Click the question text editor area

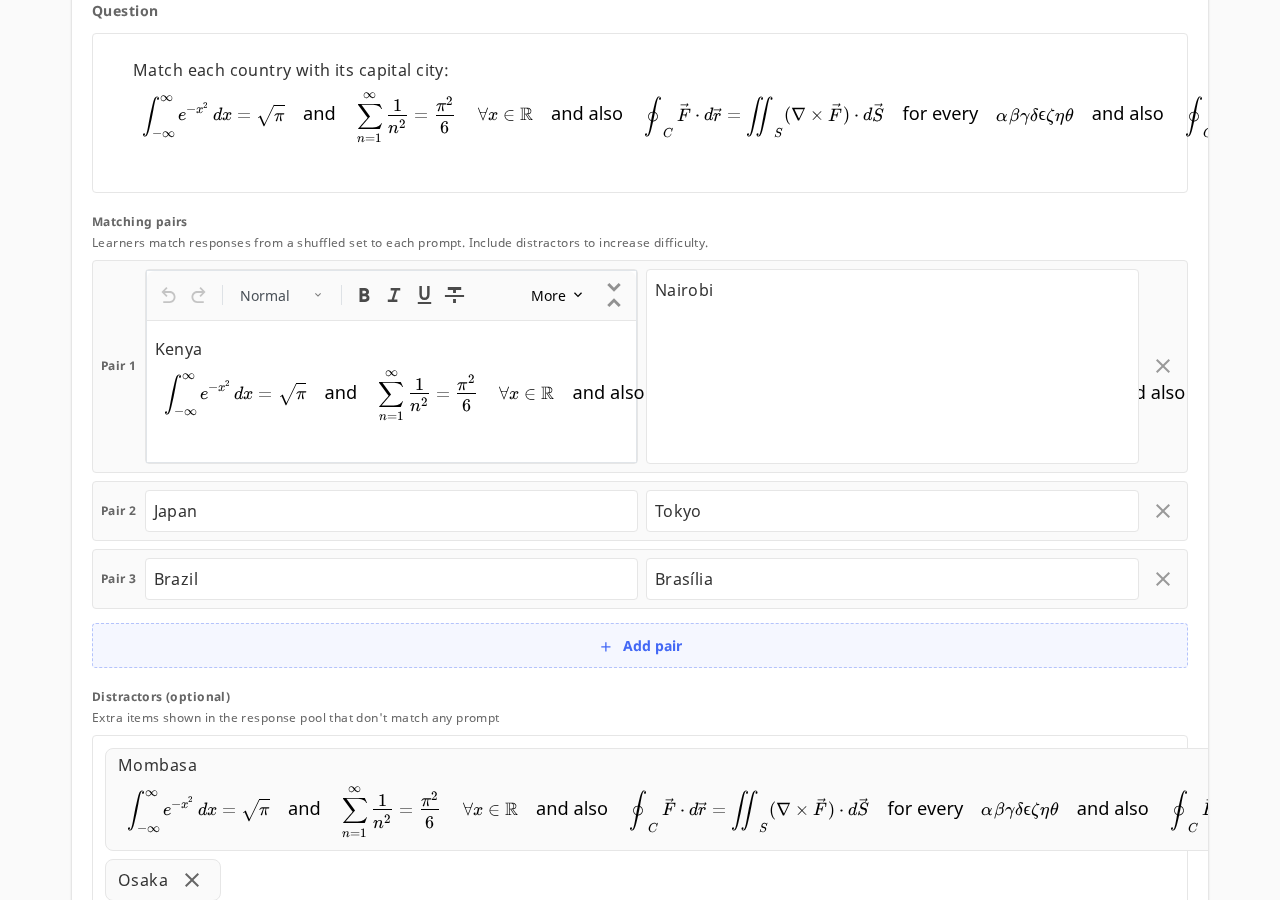(640, 113)
